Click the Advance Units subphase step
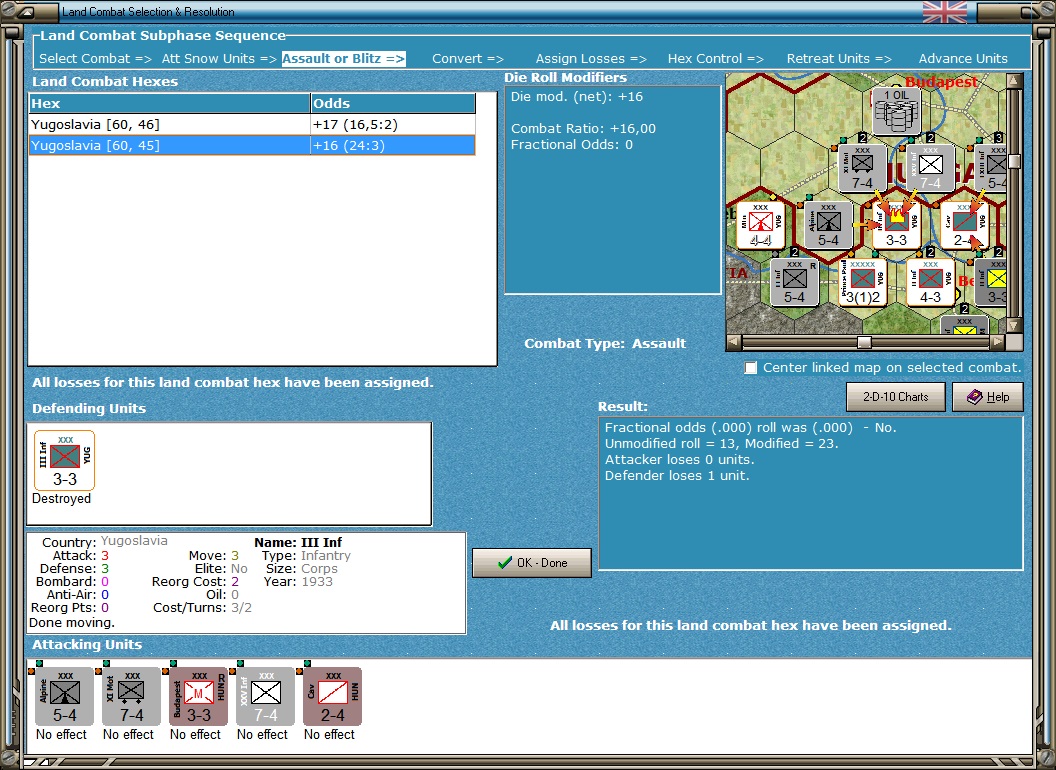1056x770 pixels. [963, 59]
